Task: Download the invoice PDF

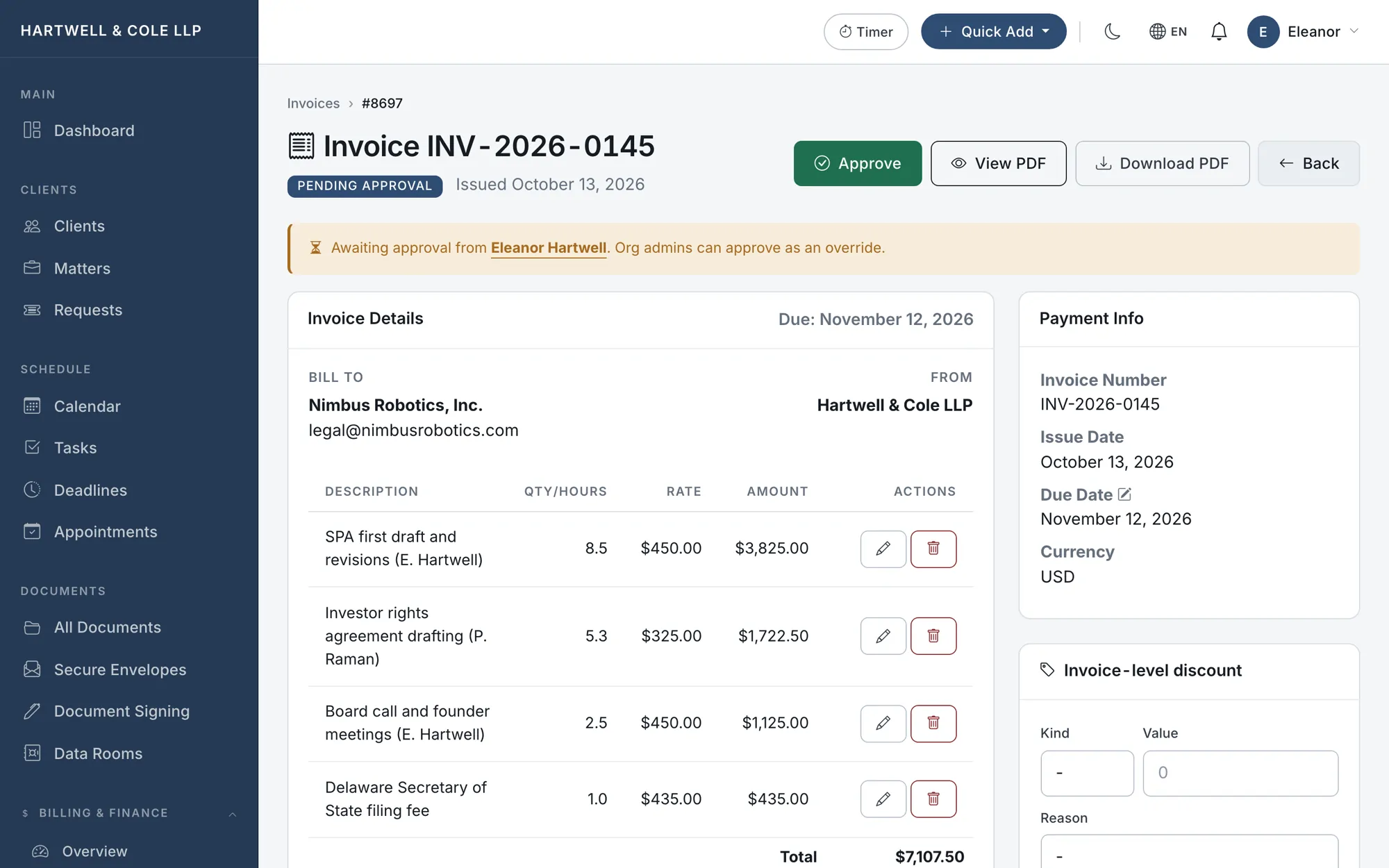Action: coord(1162,163)
